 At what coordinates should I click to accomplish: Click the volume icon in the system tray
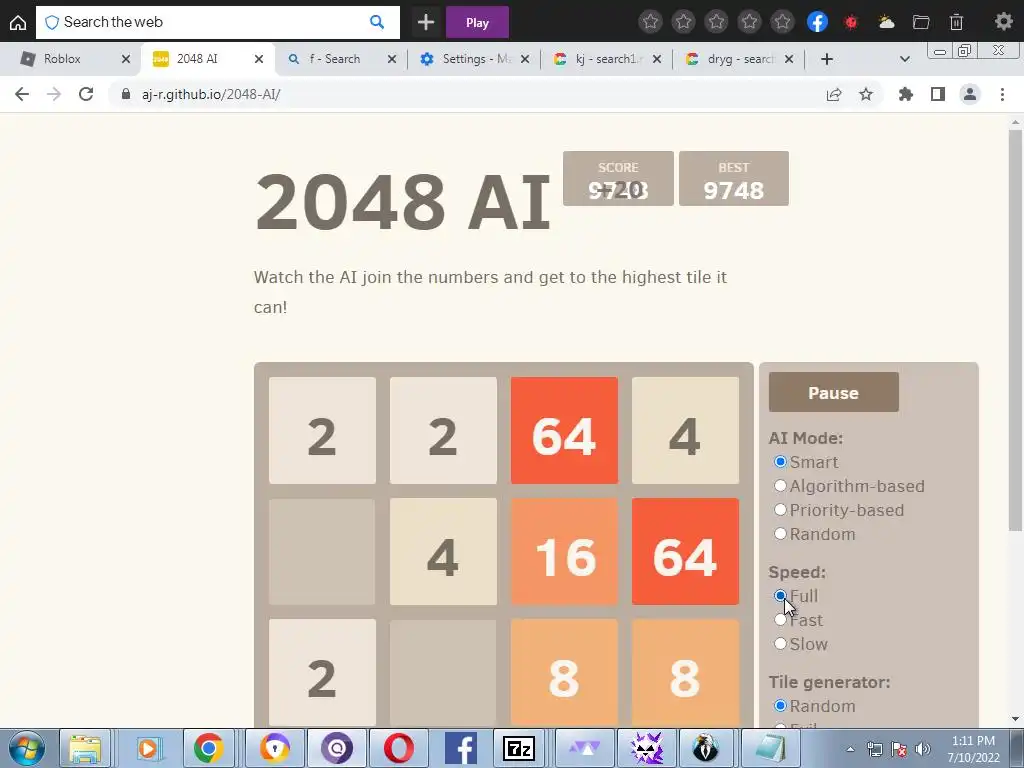point(923,750)
